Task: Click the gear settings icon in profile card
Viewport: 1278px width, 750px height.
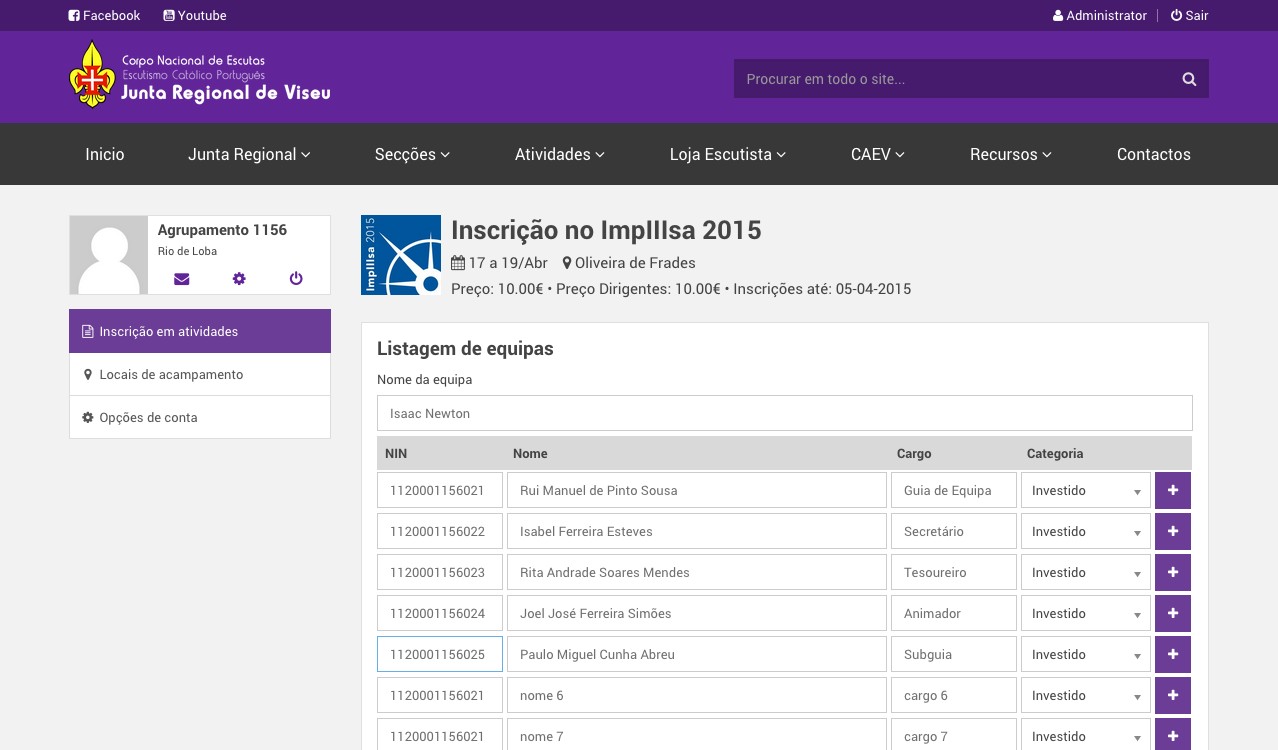Action: click(239, 279)
